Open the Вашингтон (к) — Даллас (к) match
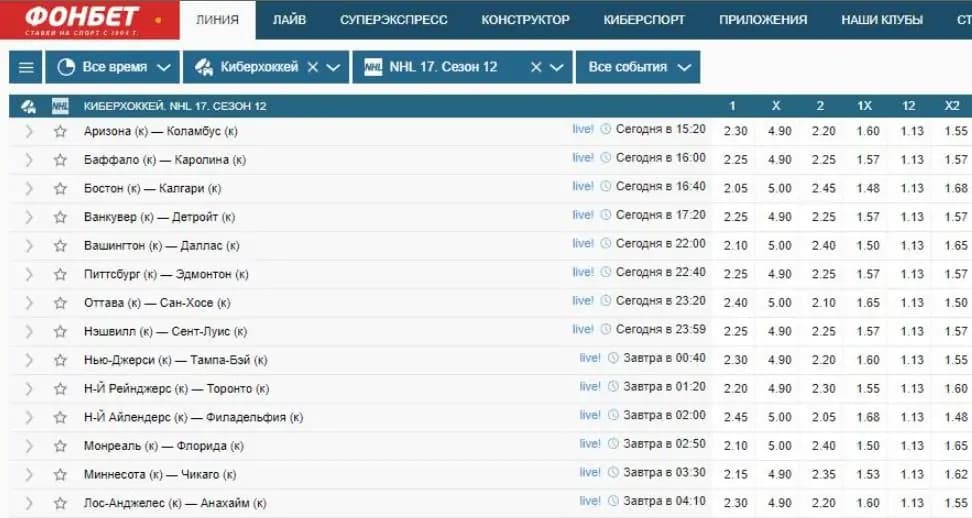 (162, 245)
